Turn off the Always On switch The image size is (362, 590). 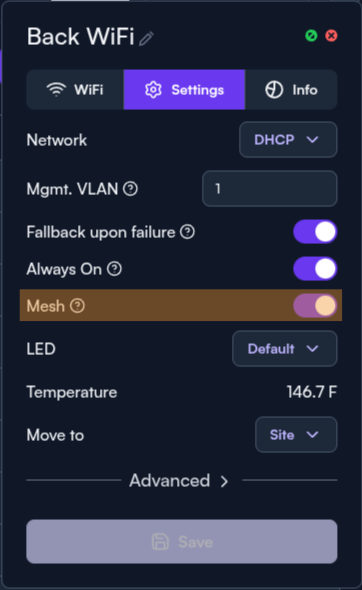315,269
